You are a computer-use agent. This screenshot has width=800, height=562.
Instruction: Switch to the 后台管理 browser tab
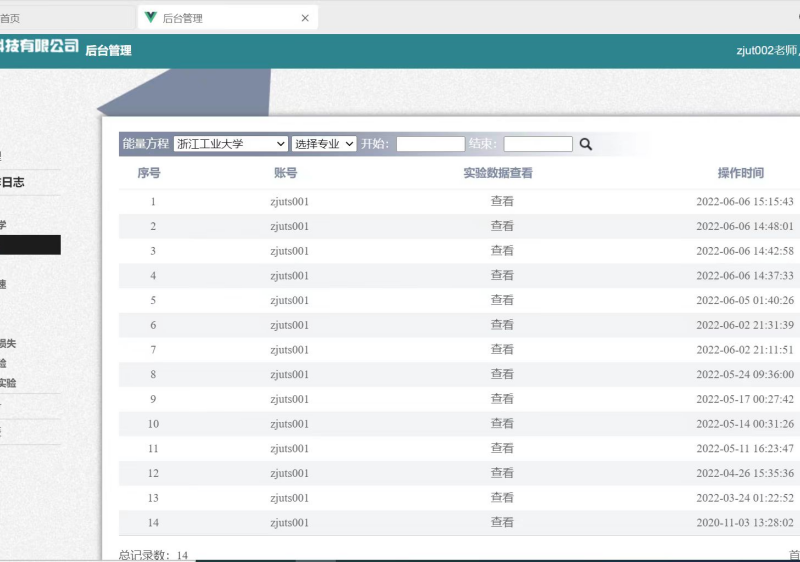228,18
